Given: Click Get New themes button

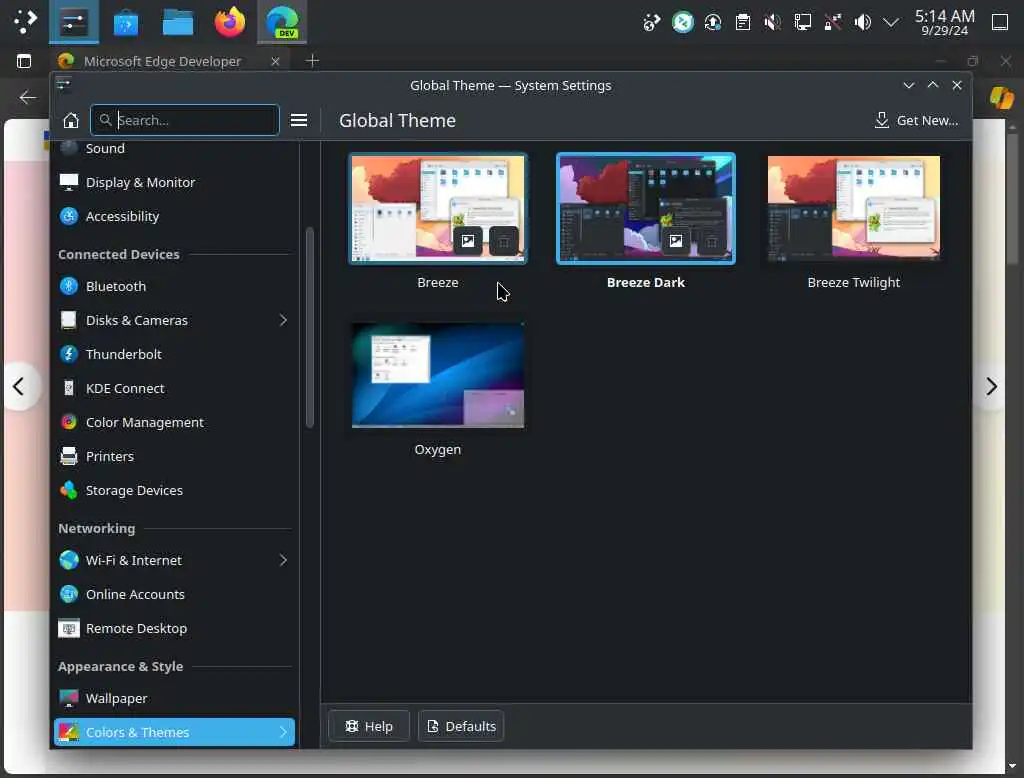Looking at the screenshot, I should click(916, 120).
